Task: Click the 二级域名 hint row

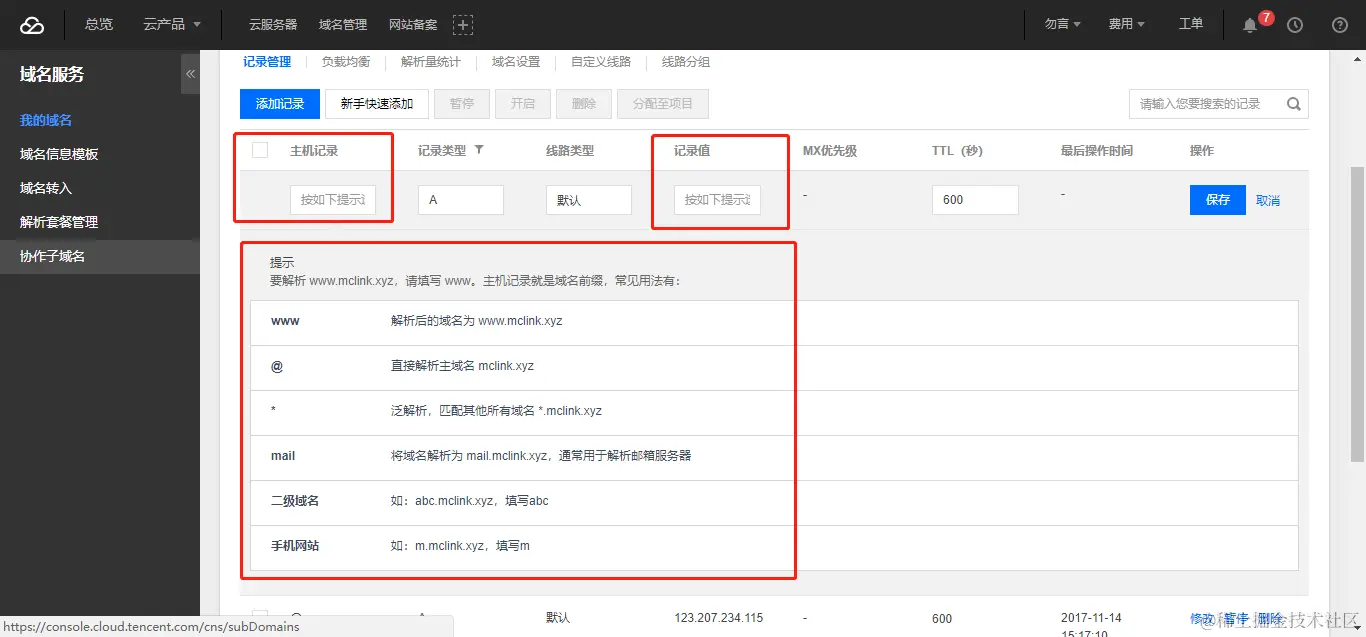Action: coord(774,501)
